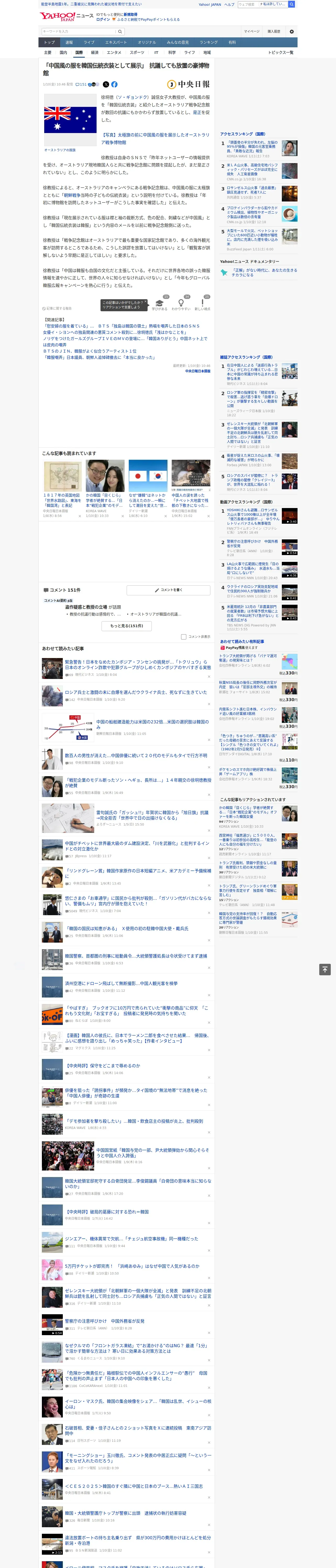Open 【写真】太極旗の前に photo link
336x1568 pixels.
coord(155,139)
